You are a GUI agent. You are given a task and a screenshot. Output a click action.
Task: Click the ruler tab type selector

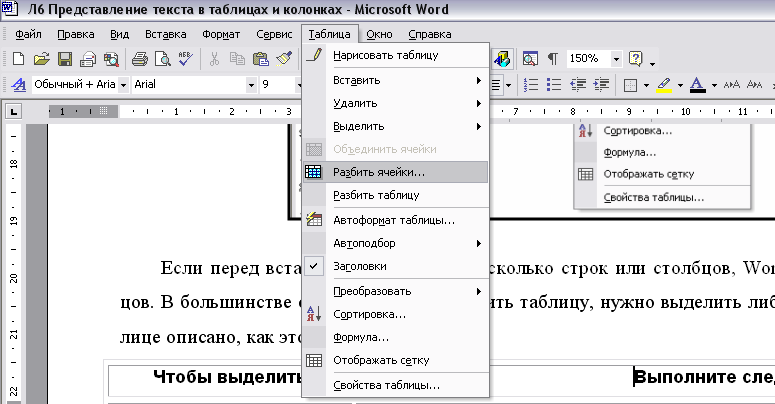pyautogui.click(x=13, y=112)
